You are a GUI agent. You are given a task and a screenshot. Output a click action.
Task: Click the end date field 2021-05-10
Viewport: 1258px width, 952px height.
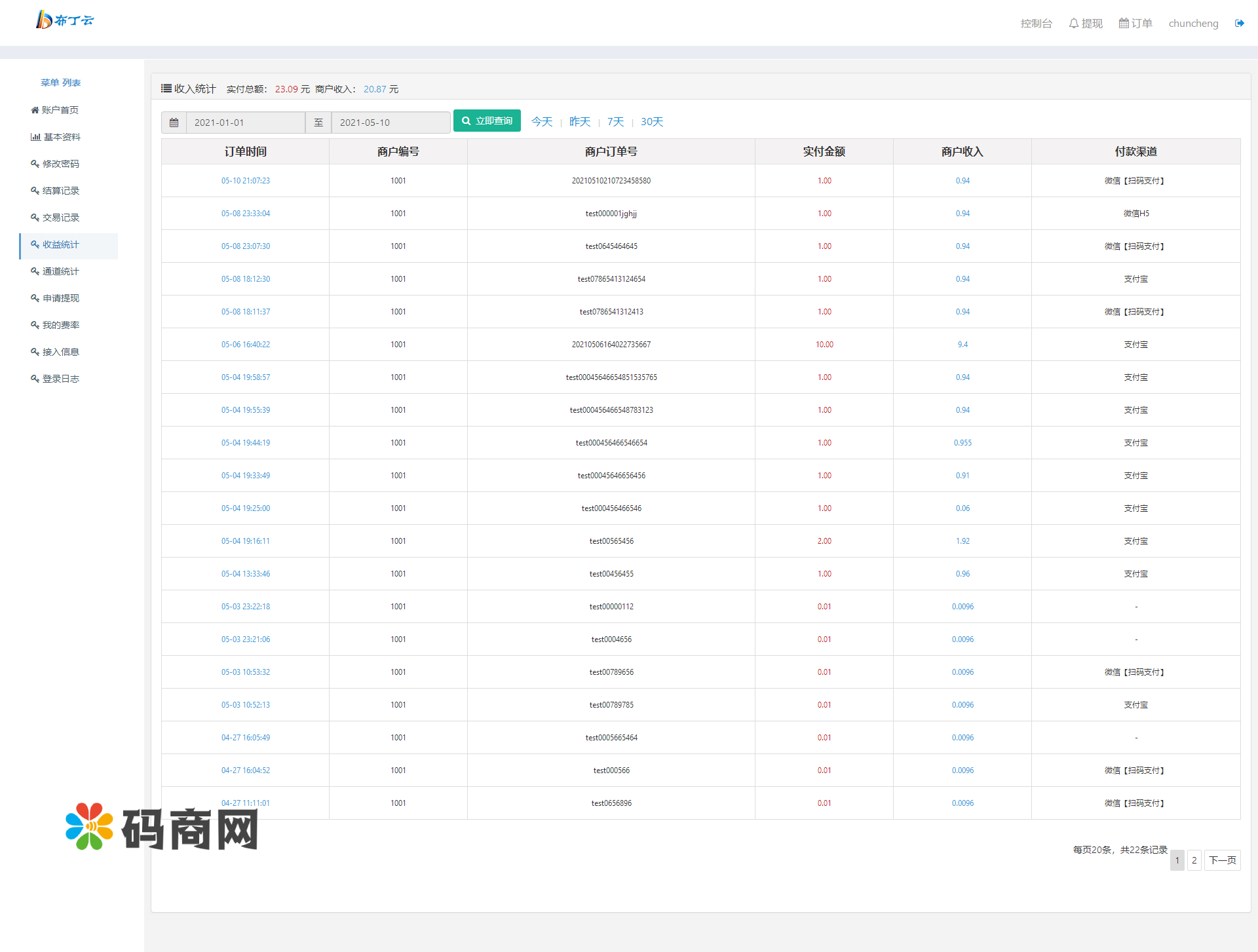(x=391, y=123)
